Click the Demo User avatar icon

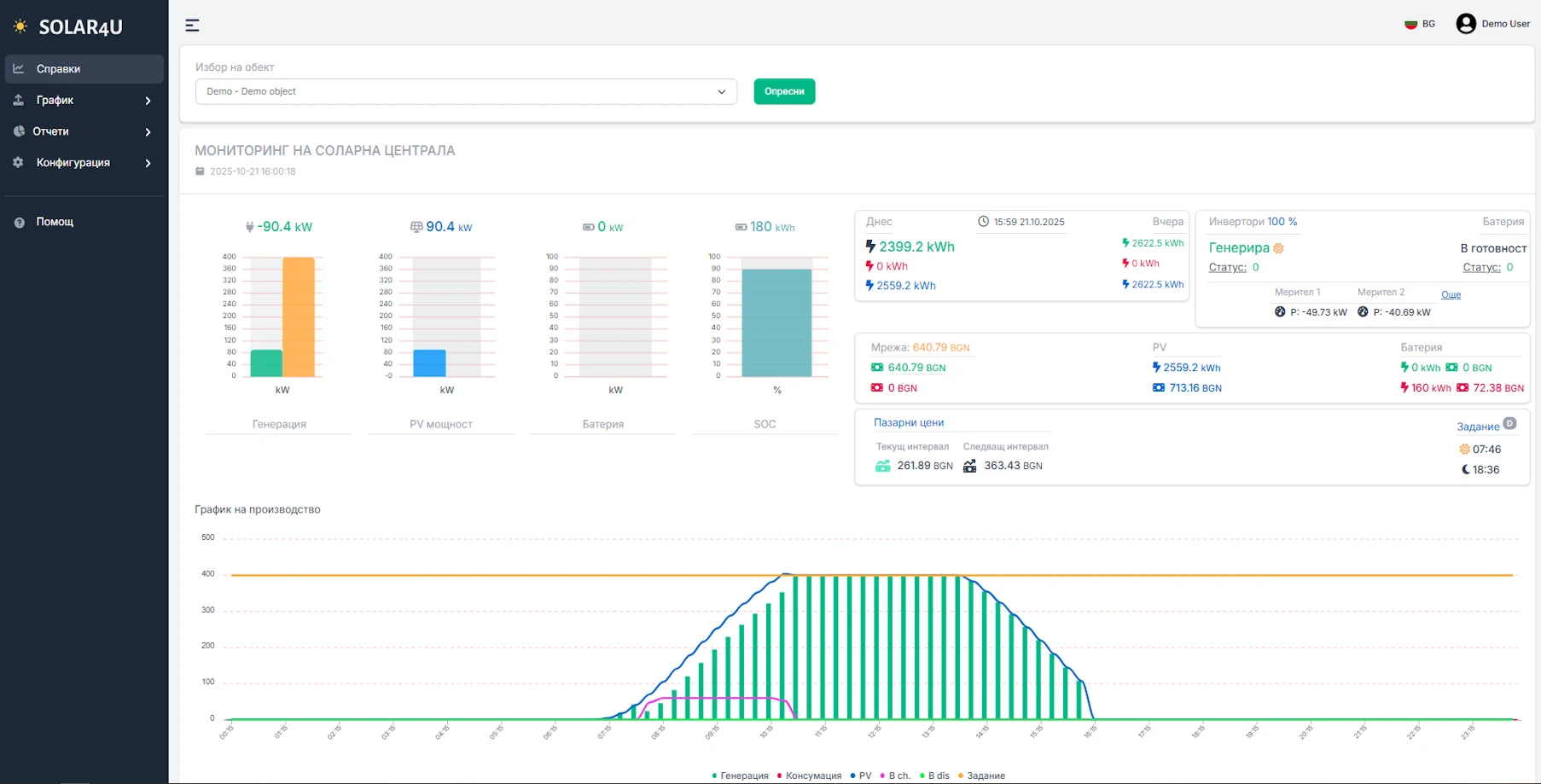(1465, 24)
